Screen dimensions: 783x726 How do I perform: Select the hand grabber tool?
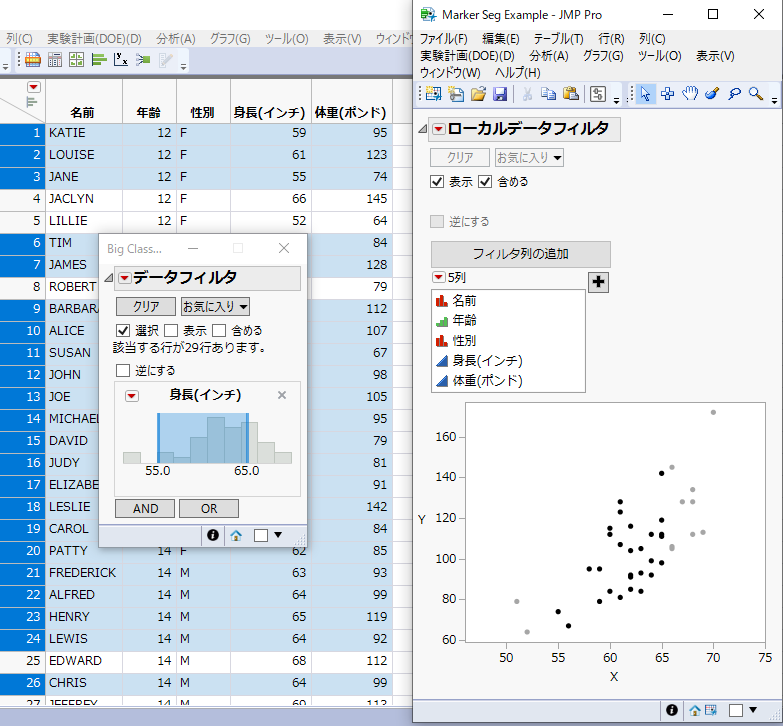[690, 93]
